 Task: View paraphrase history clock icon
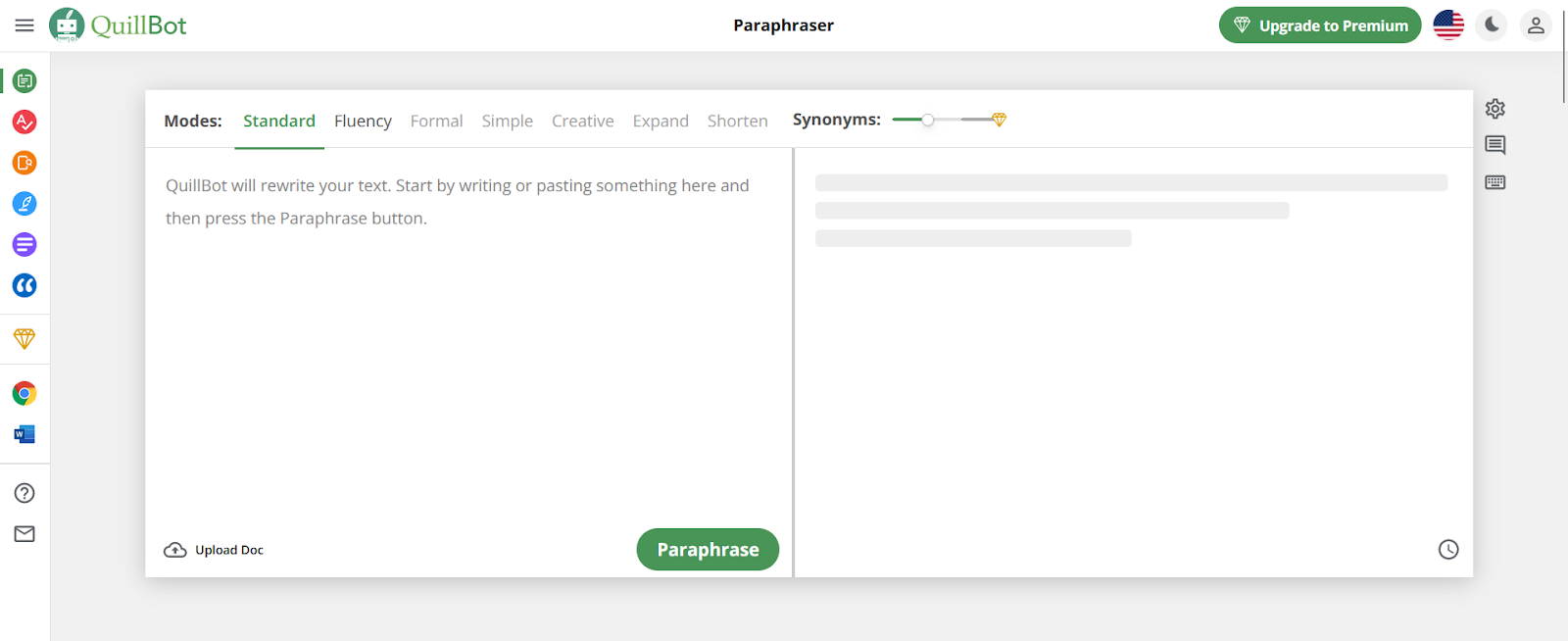coord(1447,550)
